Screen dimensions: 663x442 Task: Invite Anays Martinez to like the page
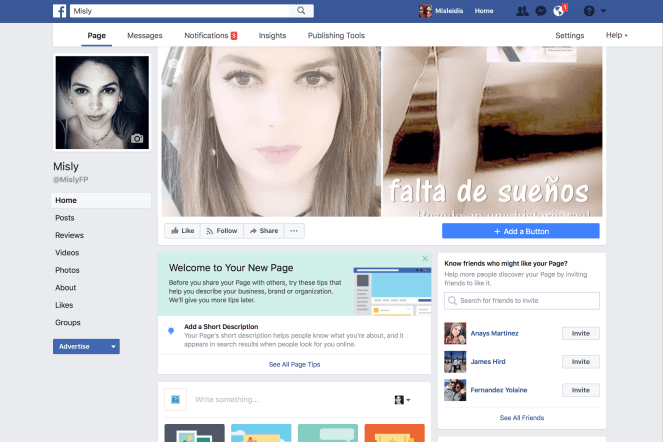(x=581, y=333)
